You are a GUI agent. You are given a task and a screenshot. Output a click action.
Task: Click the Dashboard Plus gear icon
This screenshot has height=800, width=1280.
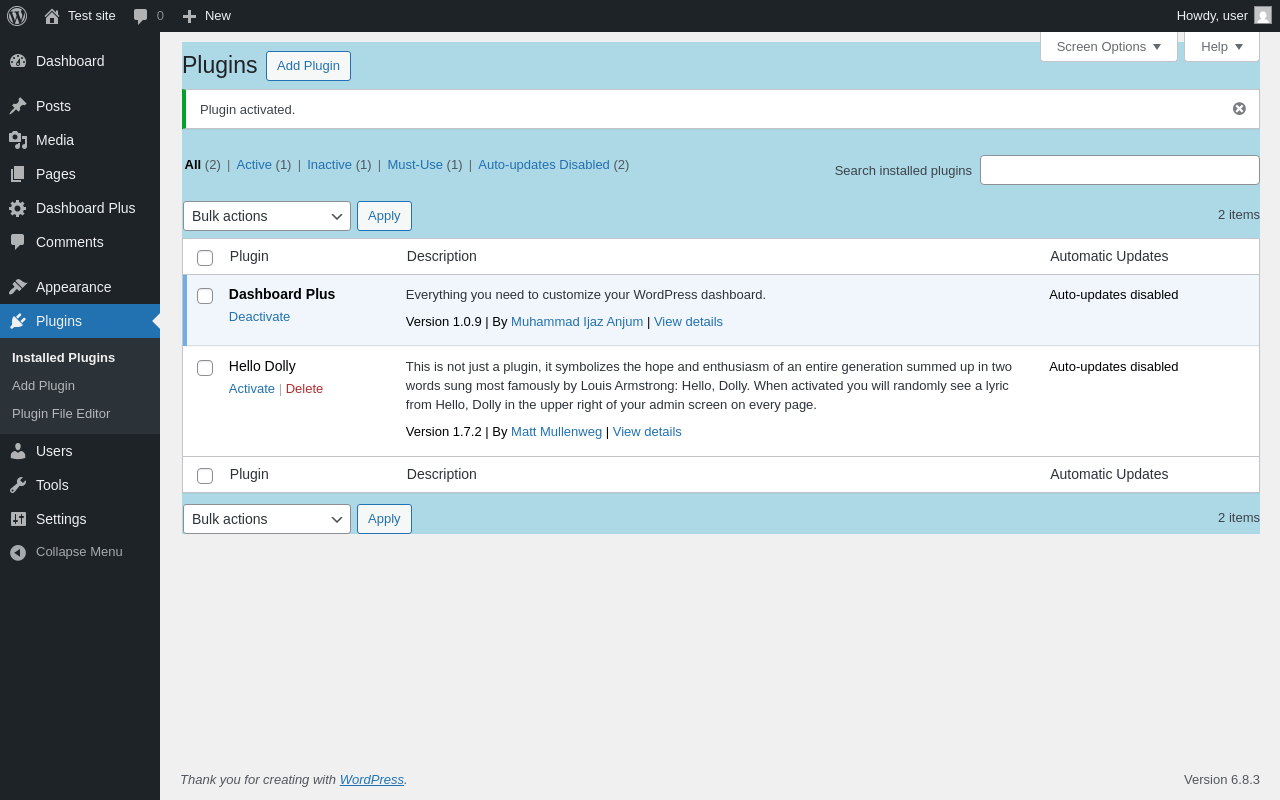coord(18,208)
